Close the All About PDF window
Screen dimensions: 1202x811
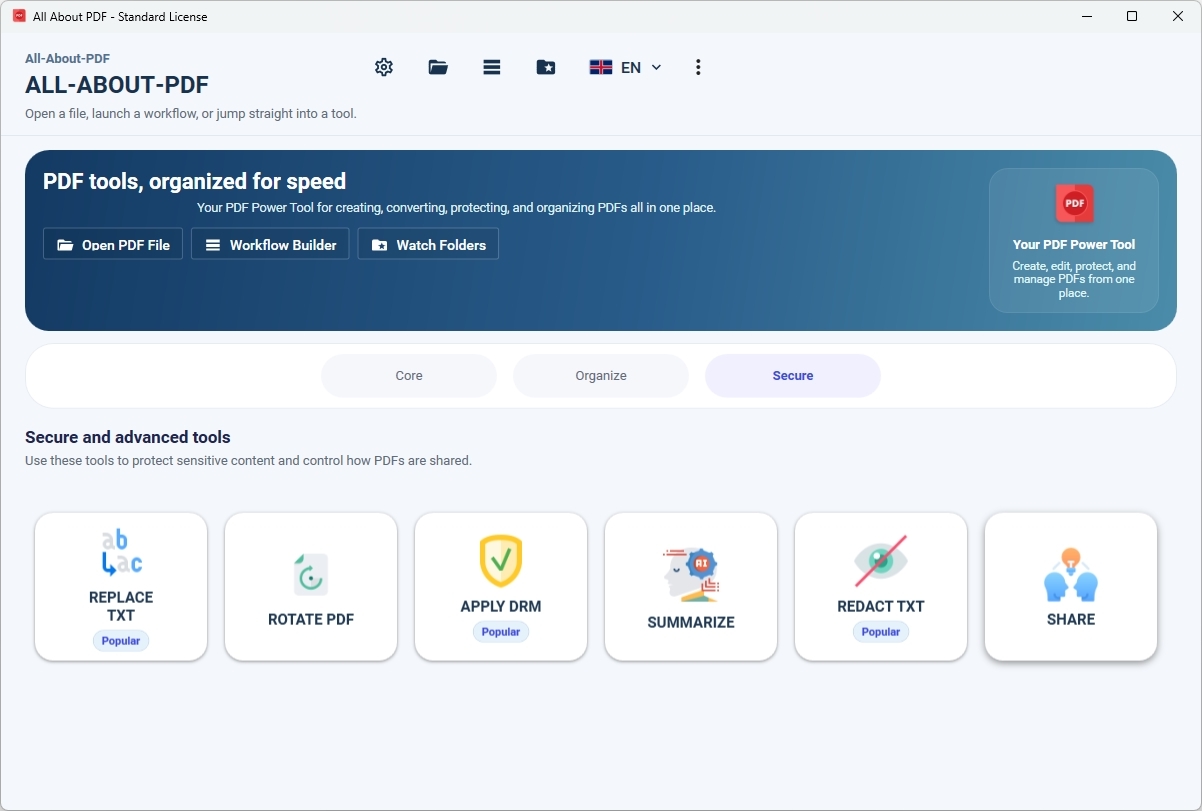click(x=1178, y=16)
